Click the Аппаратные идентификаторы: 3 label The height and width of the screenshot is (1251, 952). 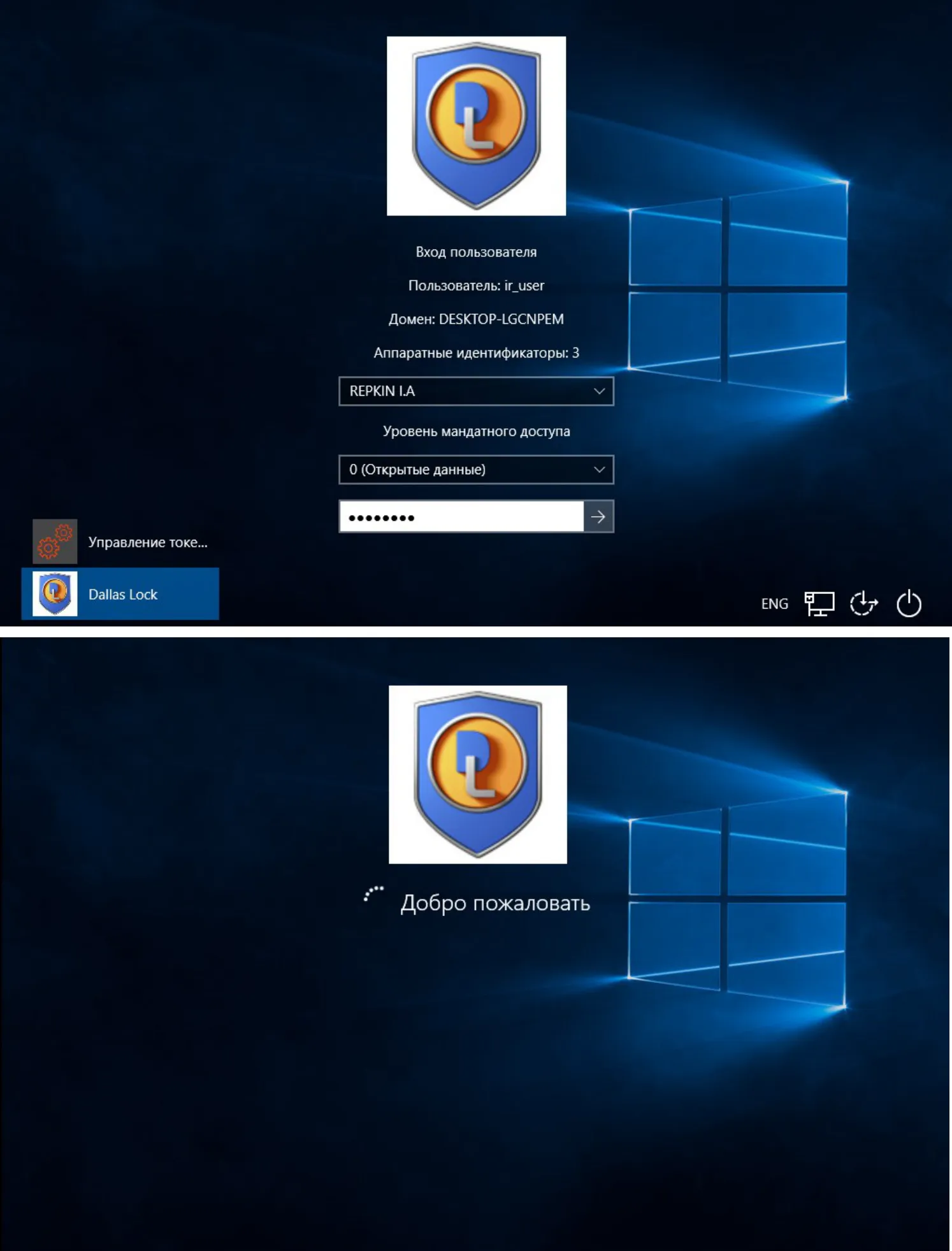[476, 353]
